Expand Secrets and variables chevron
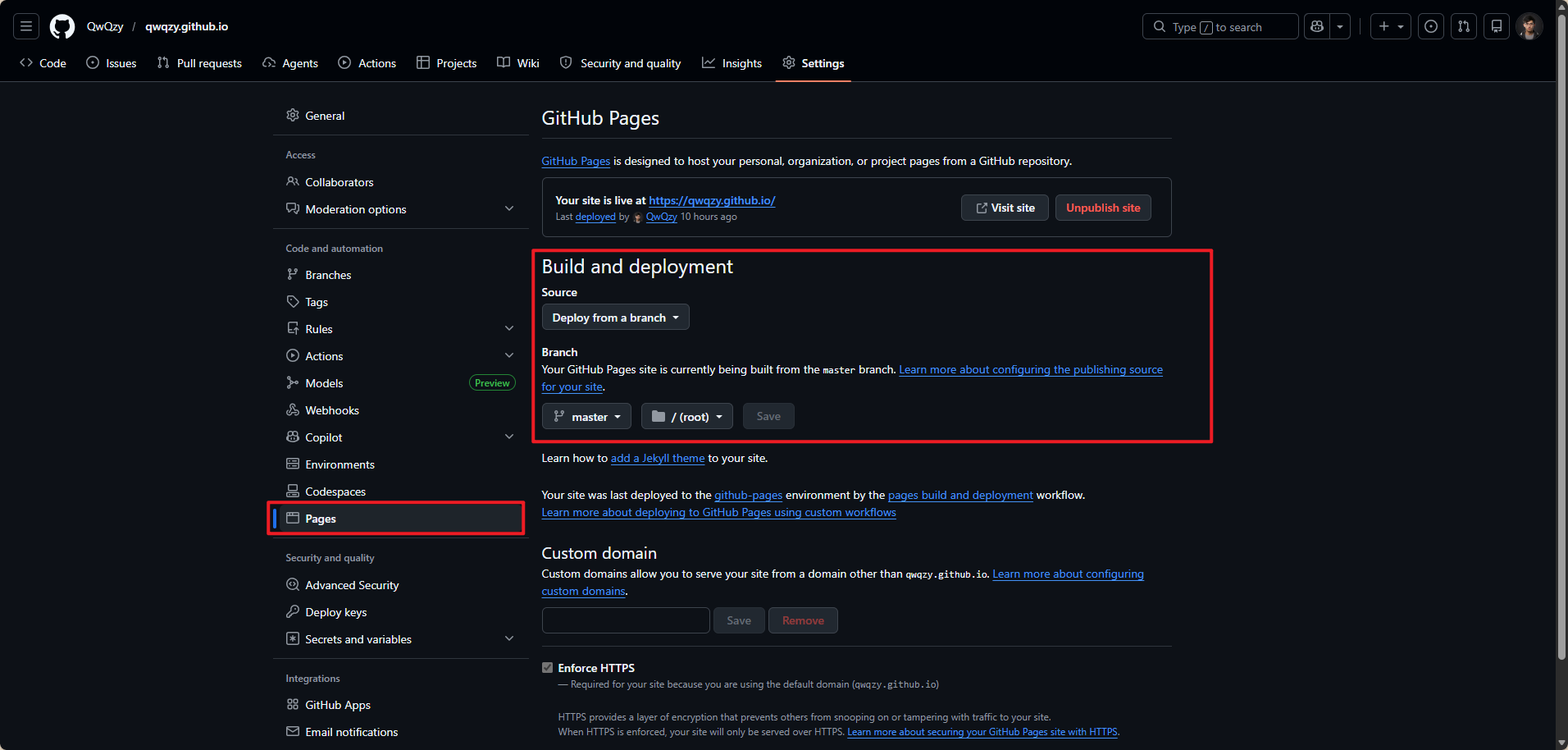Image resolution: width=1568 pixels, height=750 pixels. click(x=509, y=638)
